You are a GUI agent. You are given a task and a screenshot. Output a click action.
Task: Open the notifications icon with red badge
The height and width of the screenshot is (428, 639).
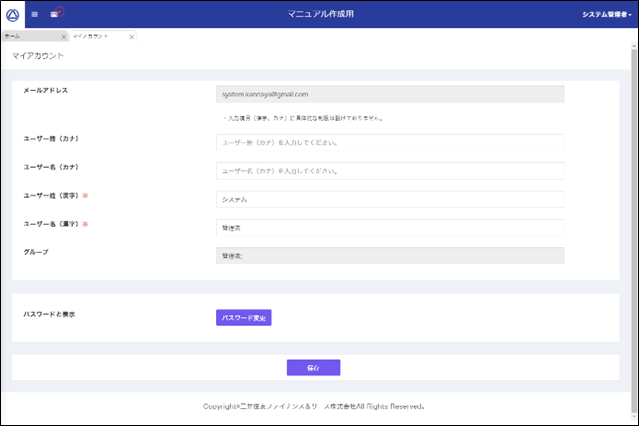(57, 13)
